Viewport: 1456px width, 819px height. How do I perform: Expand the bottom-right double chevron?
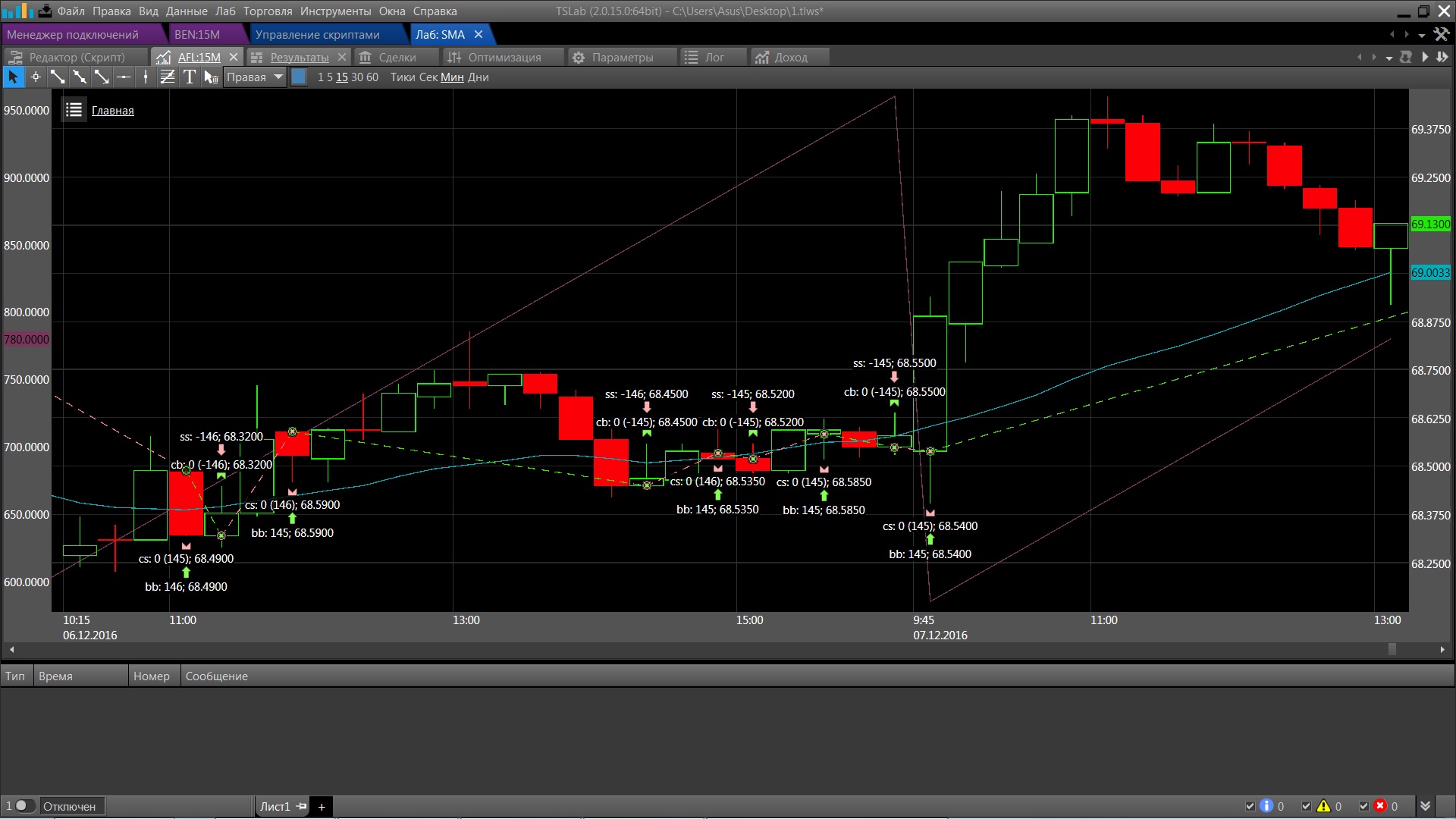coord(1426,806)
